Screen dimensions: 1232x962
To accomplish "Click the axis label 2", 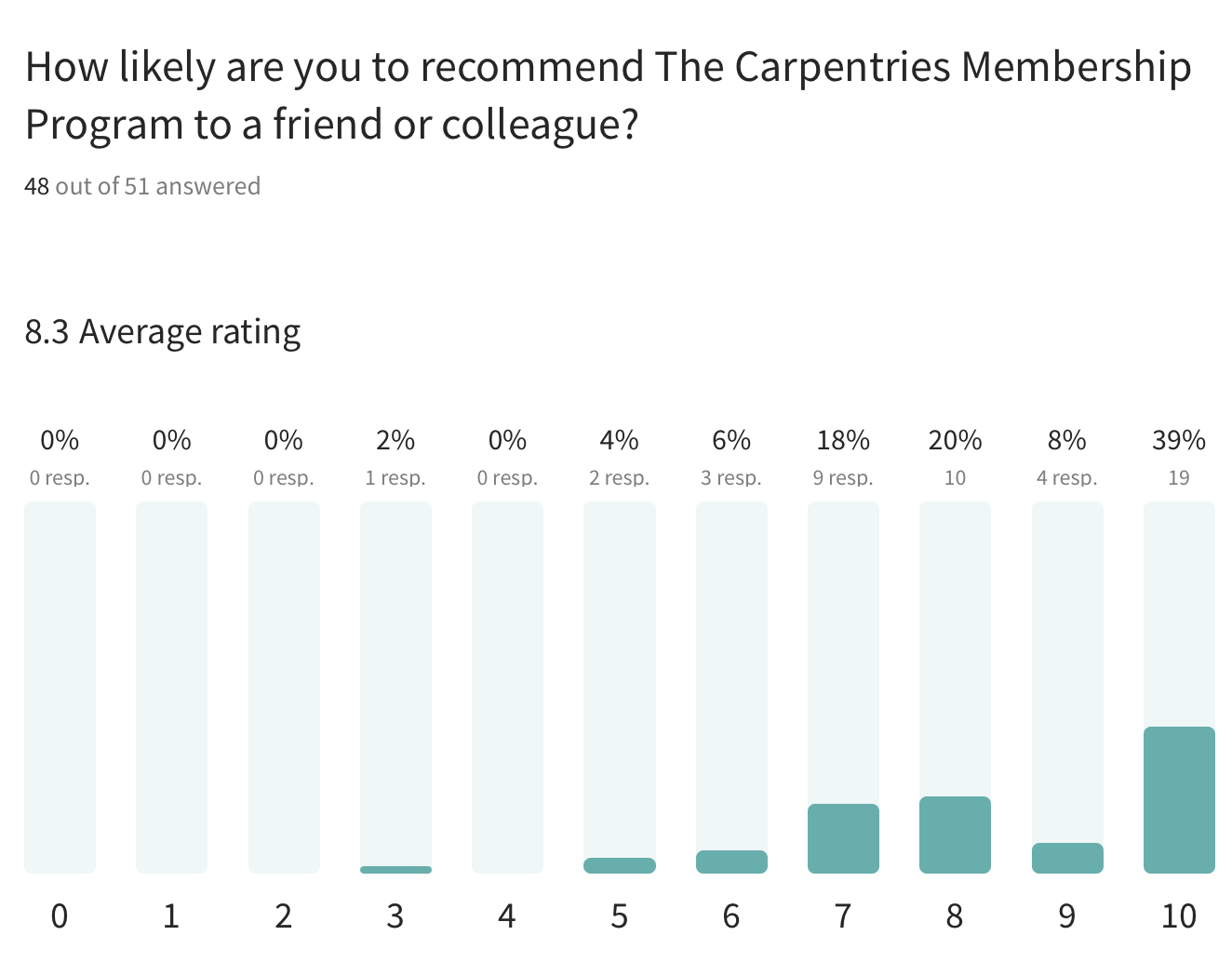I will [284, 916].
